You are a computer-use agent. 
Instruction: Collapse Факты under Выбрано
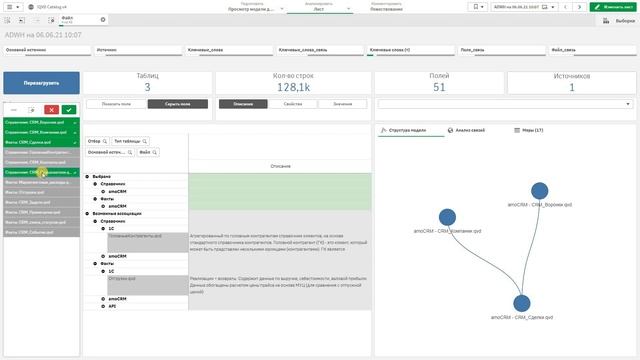(95, 199)
